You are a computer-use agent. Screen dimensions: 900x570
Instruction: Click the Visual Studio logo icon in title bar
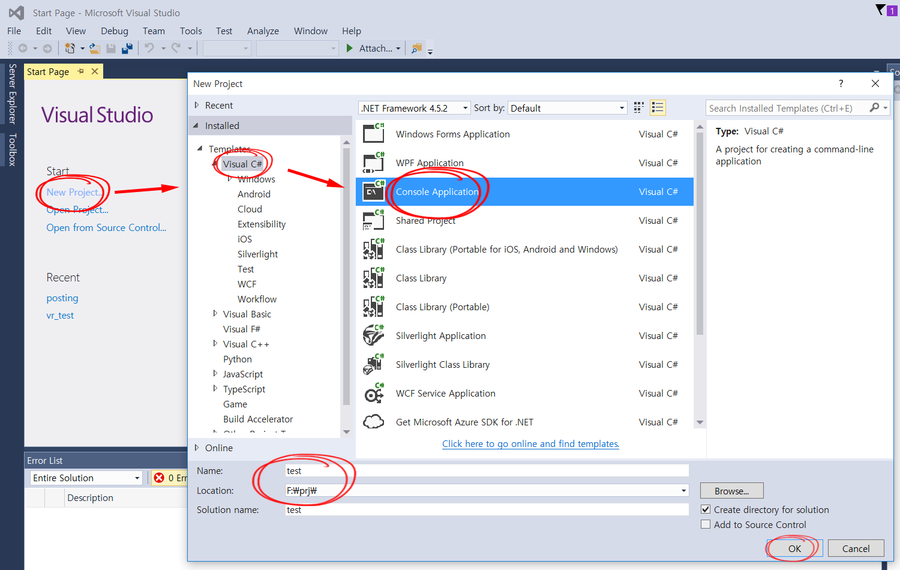pyautogui.click(x=16, y=12)
